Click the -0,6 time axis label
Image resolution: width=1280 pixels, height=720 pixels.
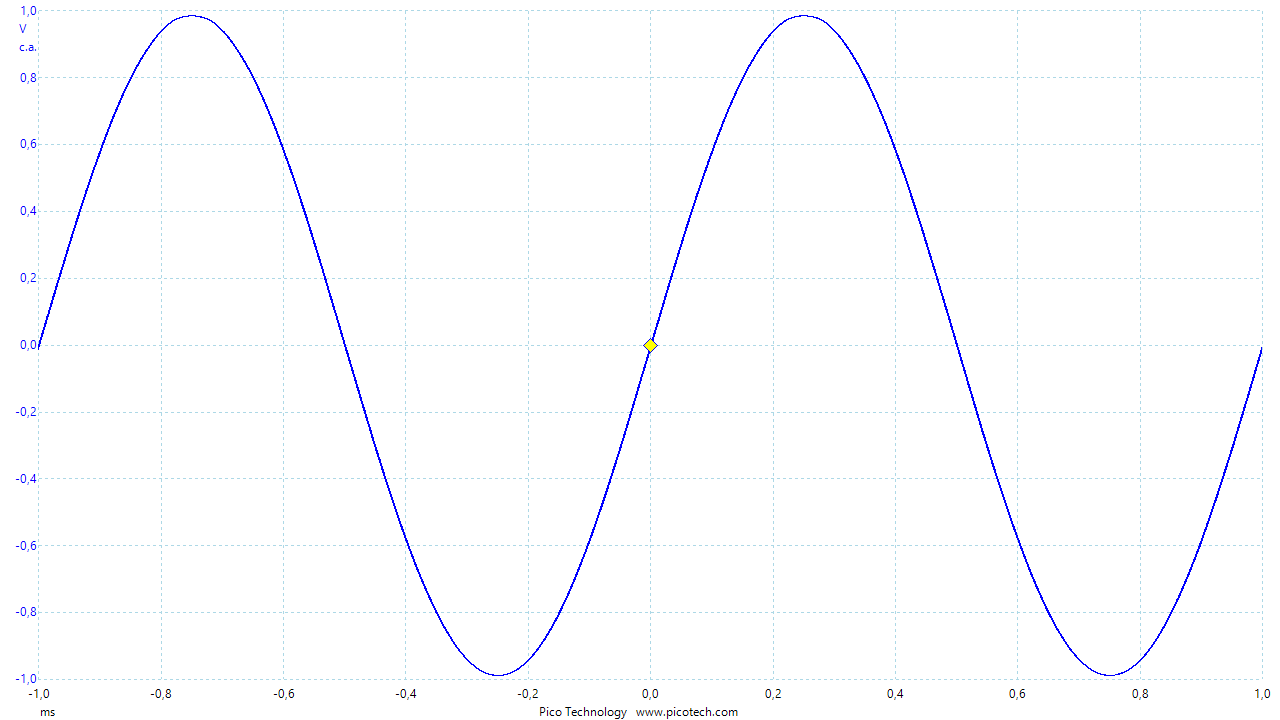click(283, 693)
